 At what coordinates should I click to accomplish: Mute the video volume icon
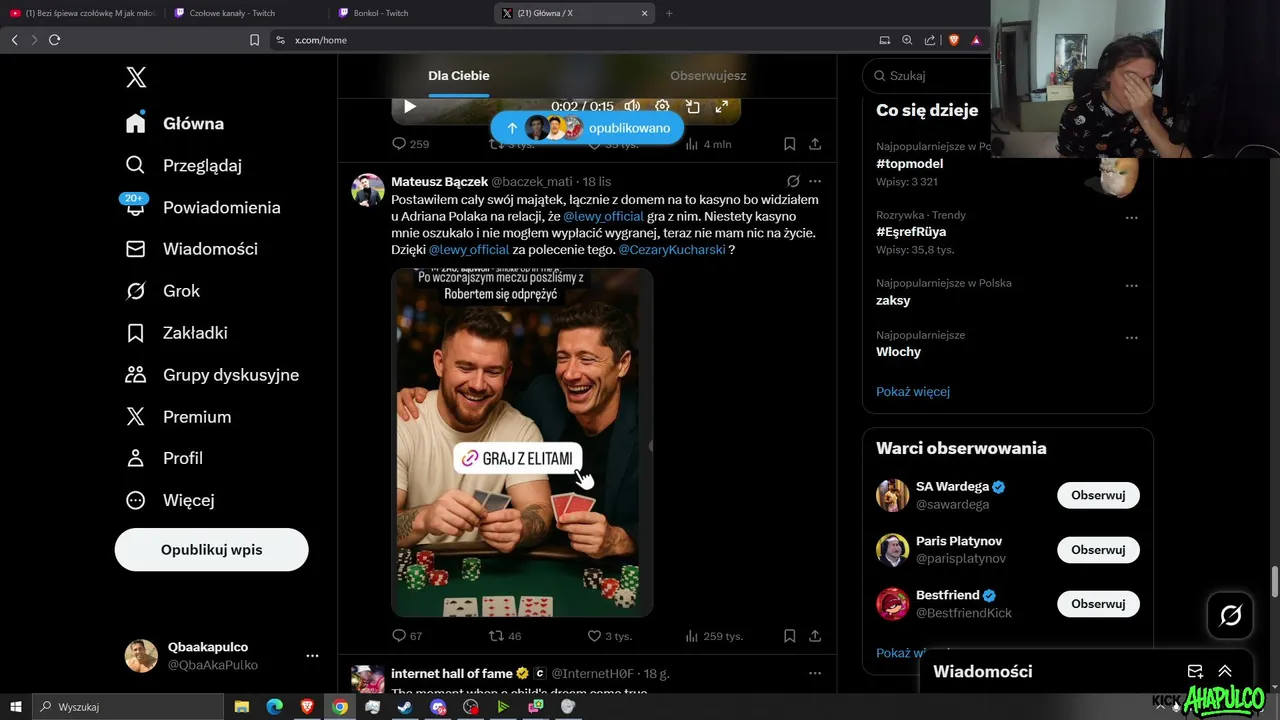coord(632,106)
